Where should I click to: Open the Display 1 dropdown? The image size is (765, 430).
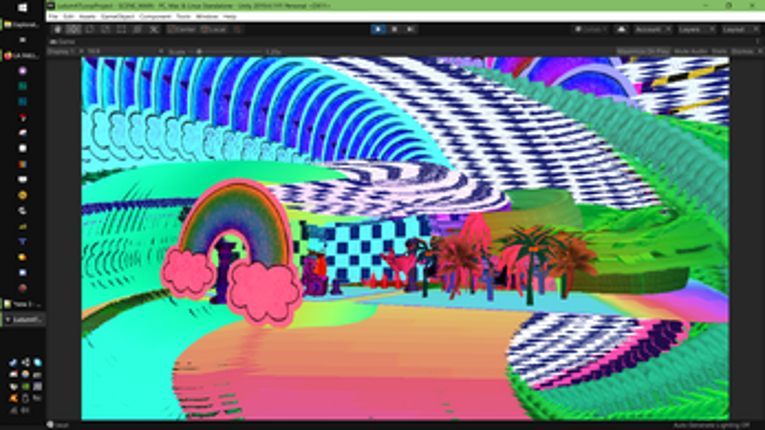pos(65,51)
